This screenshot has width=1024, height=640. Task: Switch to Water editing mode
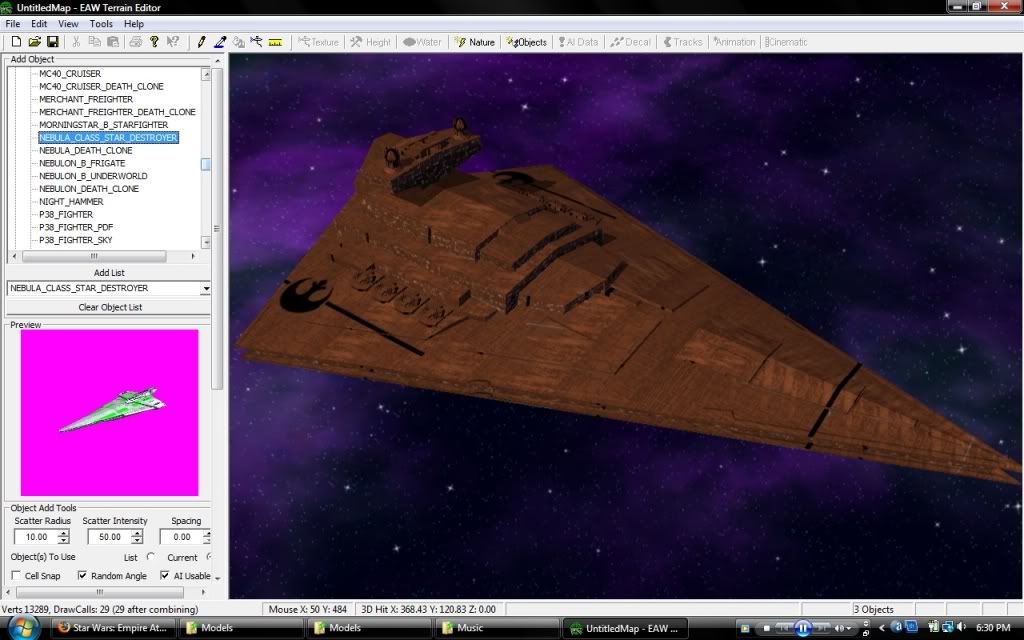point(422,42)
